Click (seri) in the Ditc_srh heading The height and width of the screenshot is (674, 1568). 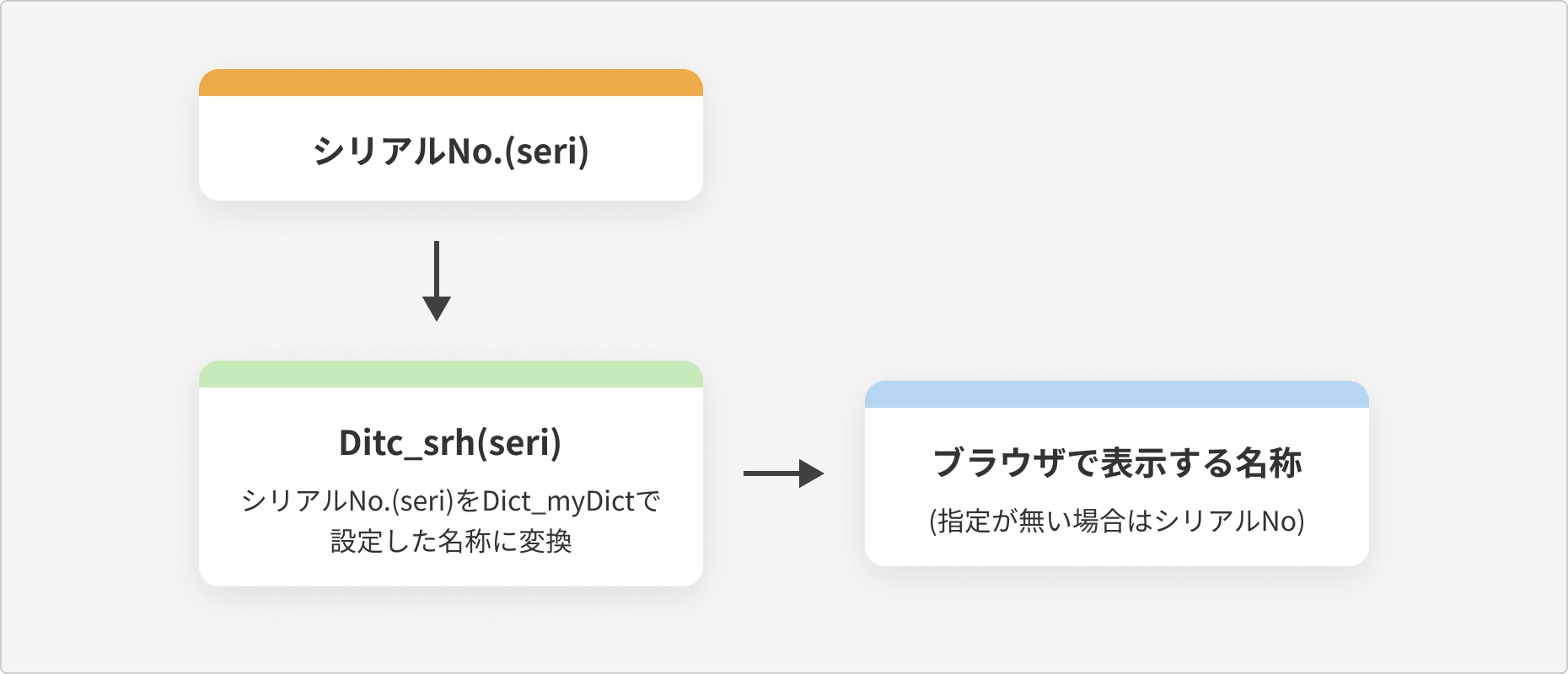click(519, 443)
